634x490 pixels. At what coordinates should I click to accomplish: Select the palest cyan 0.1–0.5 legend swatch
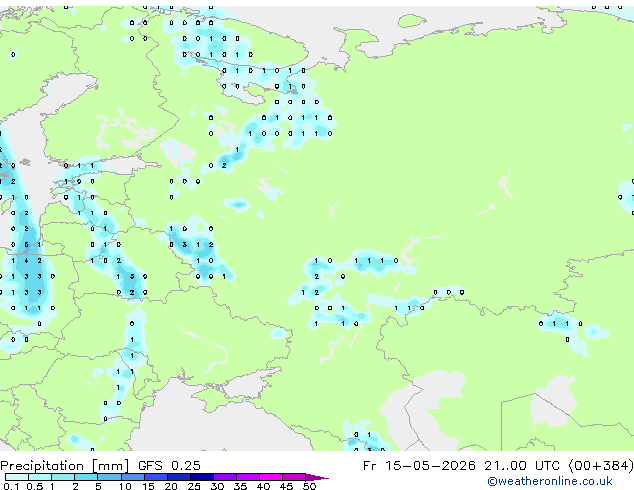(x=17, y=477)
